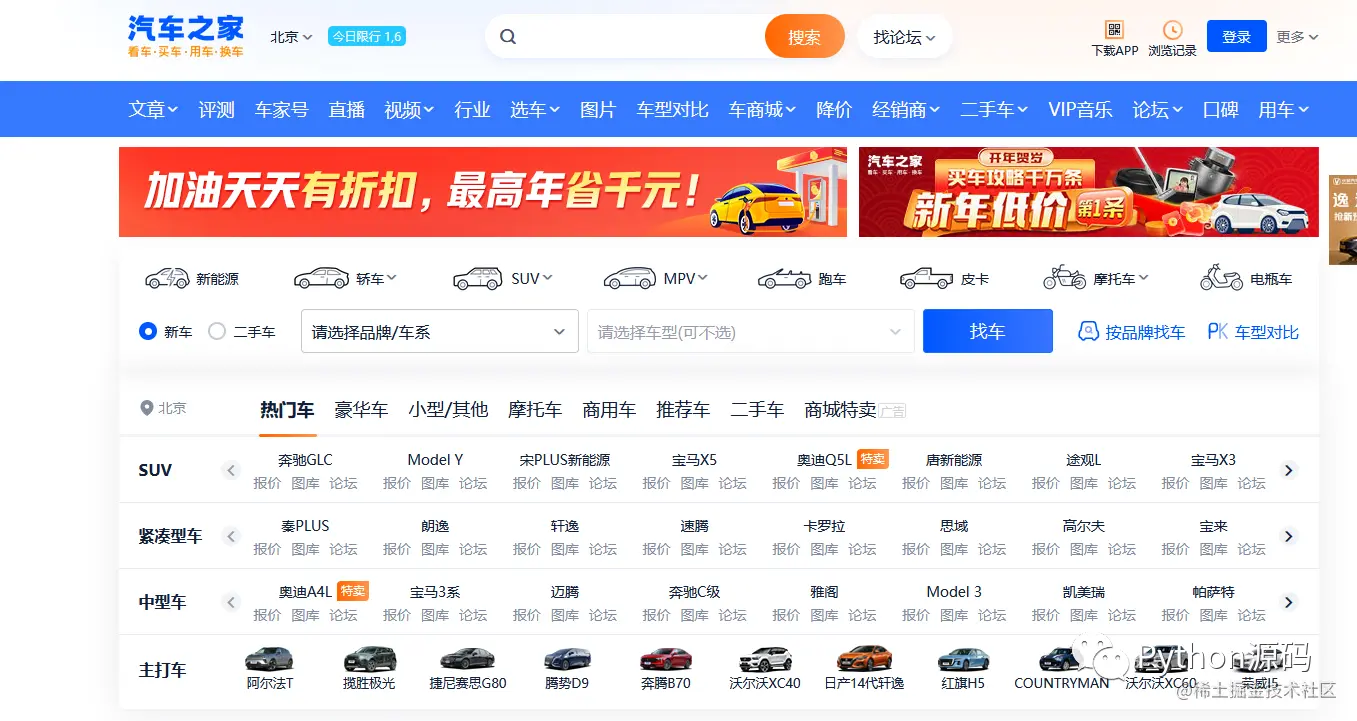Open 请选择品牌/车系 dropdown
Image resolution: width=1357 pixels, height=721 pixels.
(x=440, y=331)
